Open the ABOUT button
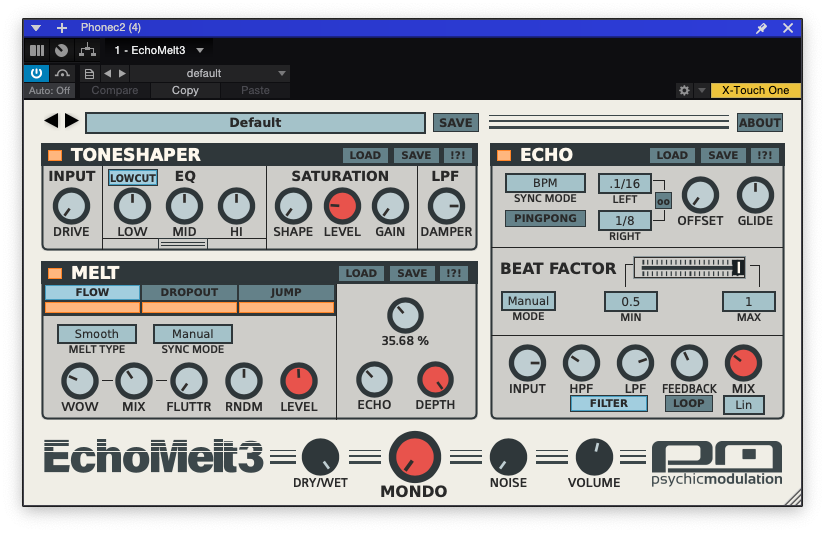825x533 pixels. click(759, 123)
